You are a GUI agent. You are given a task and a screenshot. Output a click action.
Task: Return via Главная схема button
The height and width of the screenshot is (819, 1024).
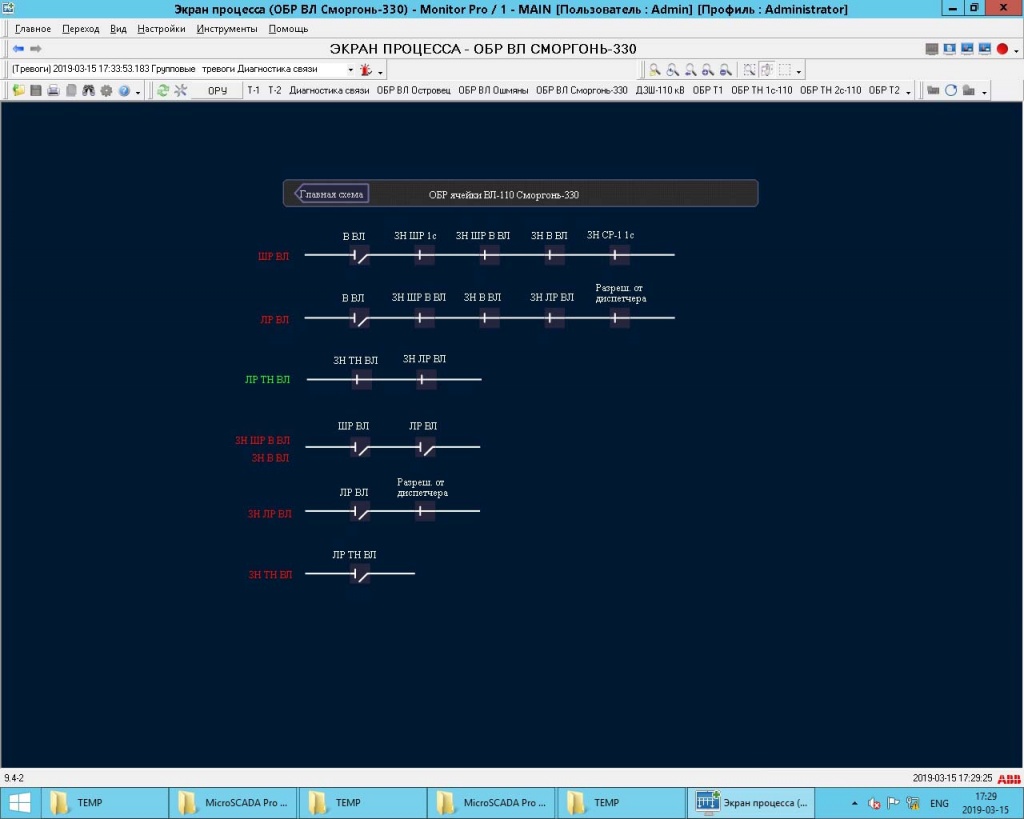pos(331,194)
